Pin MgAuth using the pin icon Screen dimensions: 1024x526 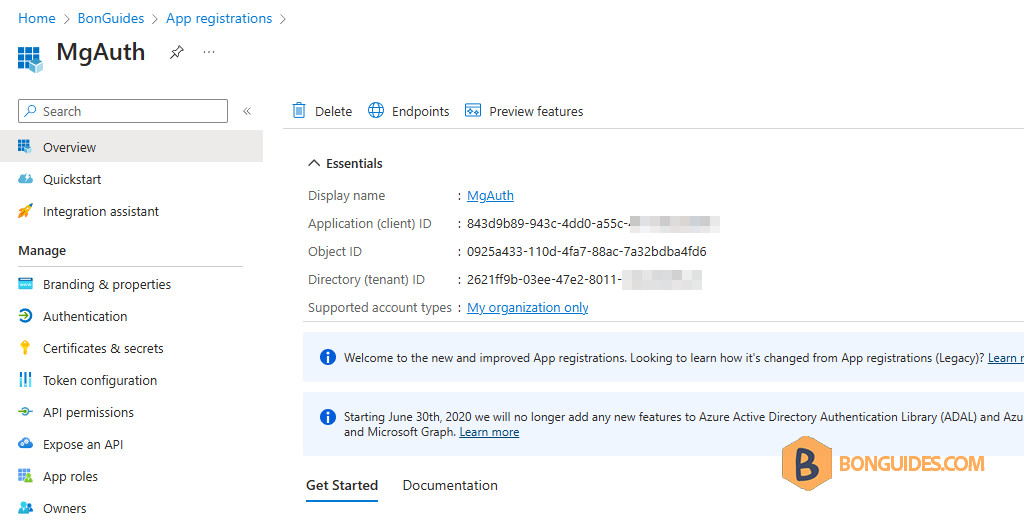pyautogui.click(x=176, y=52)
